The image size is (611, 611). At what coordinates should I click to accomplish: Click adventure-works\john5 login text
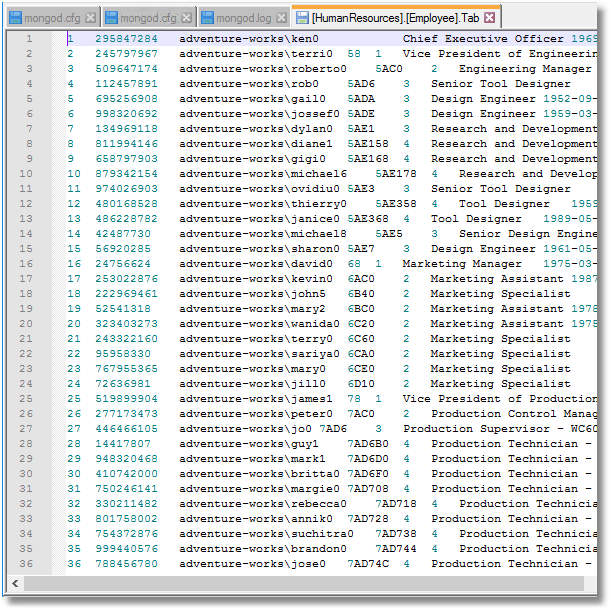click(253, 294)
